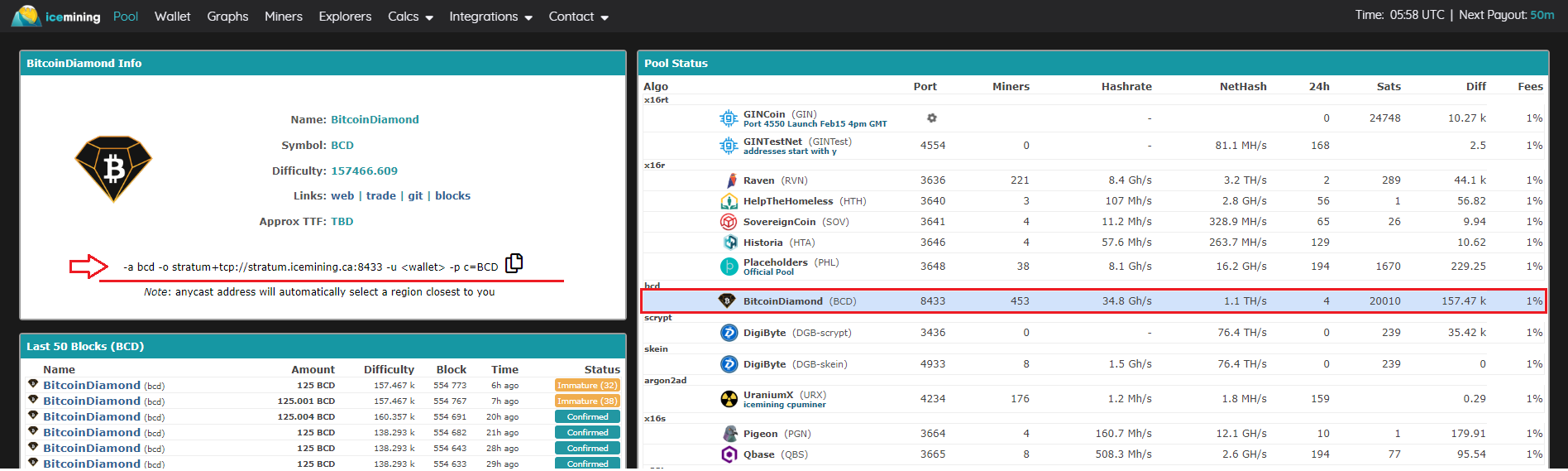Open the Contact dropdown menu

pyautogui.click(x=578, y=17)
